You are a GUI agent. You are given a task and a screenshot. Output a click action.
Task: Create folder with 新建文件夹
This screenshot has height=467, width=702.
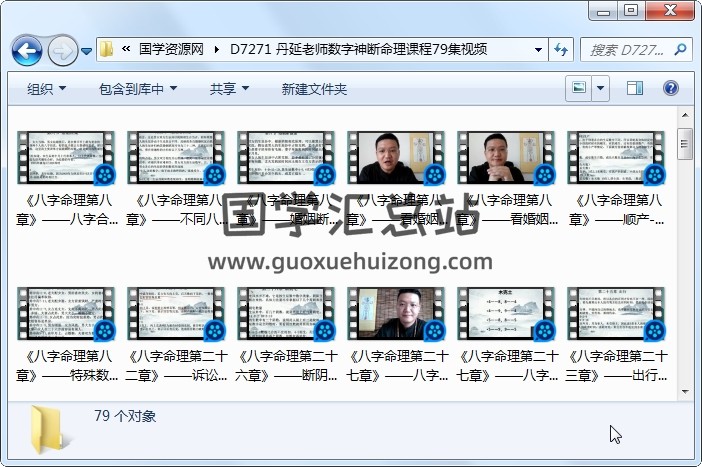coord(314,89)
